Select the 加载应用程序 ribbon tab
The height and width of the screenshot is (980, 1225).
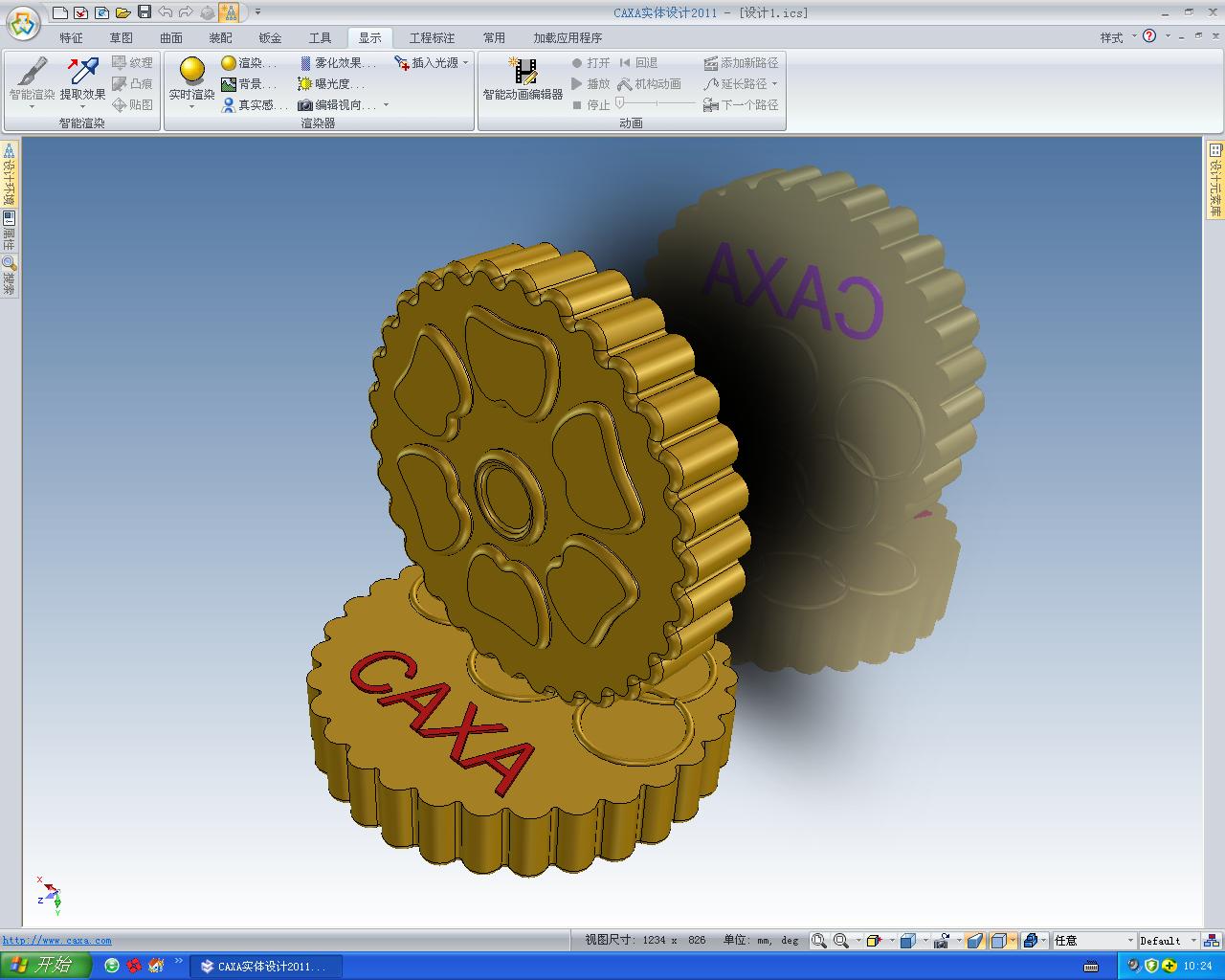coord(568,38)
